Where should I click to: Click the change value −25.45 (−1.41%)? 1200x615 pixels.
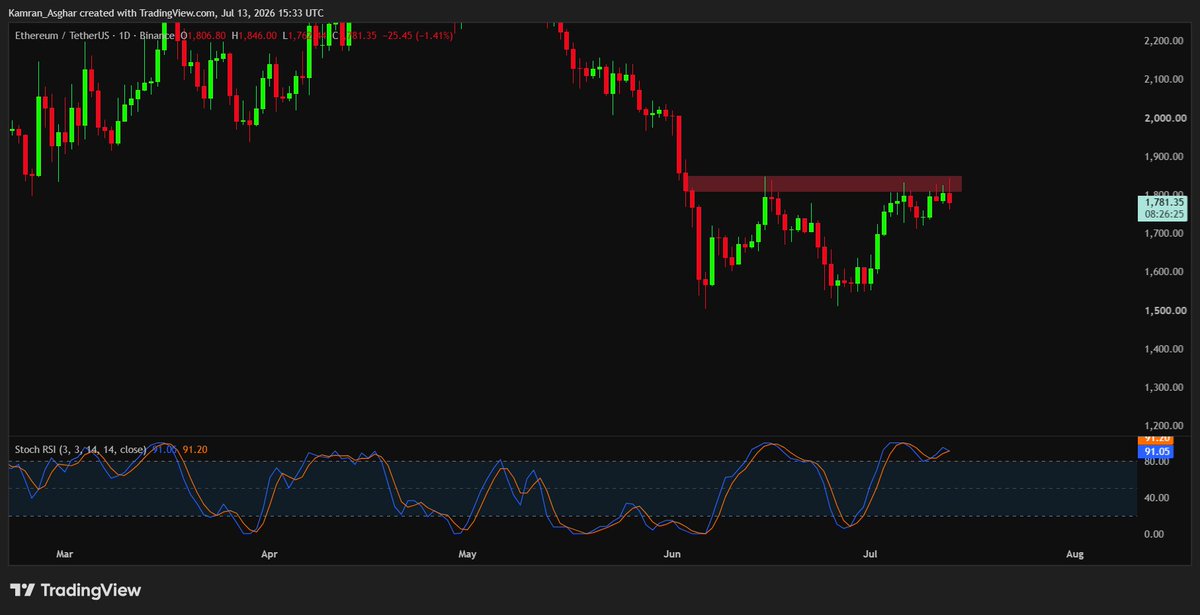pyautogui.click(x=418, y=36)
